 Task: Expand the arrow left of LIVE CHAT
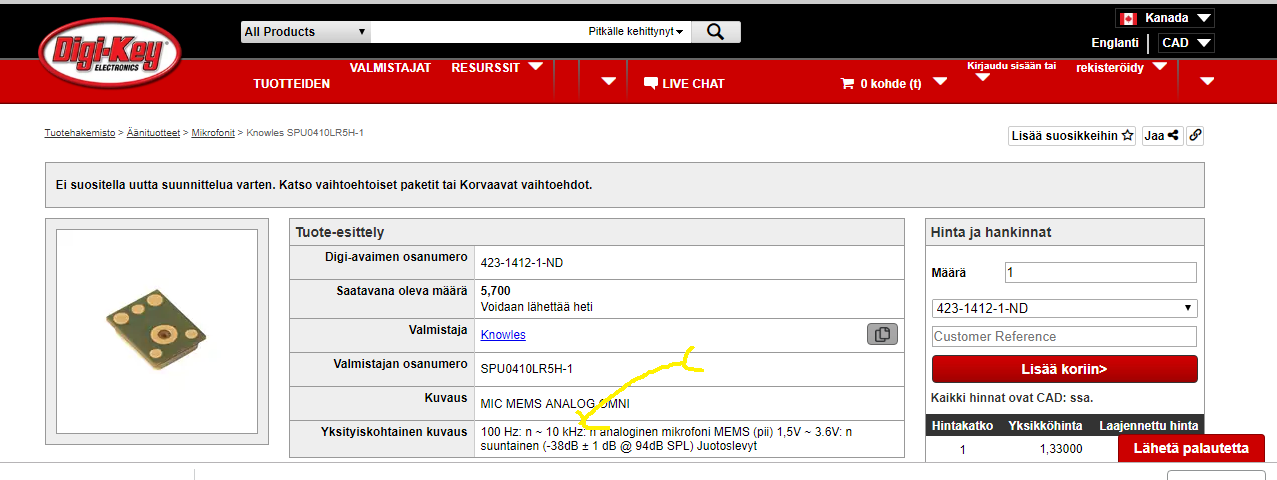pos(608,82)
